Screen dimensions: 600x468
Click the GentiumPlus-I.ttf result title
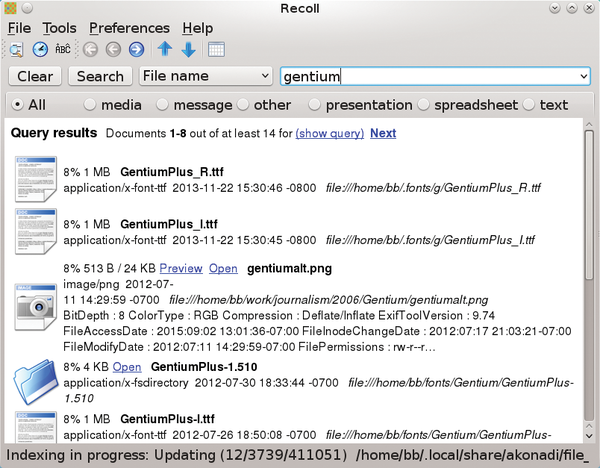click(x=167, y=419)
